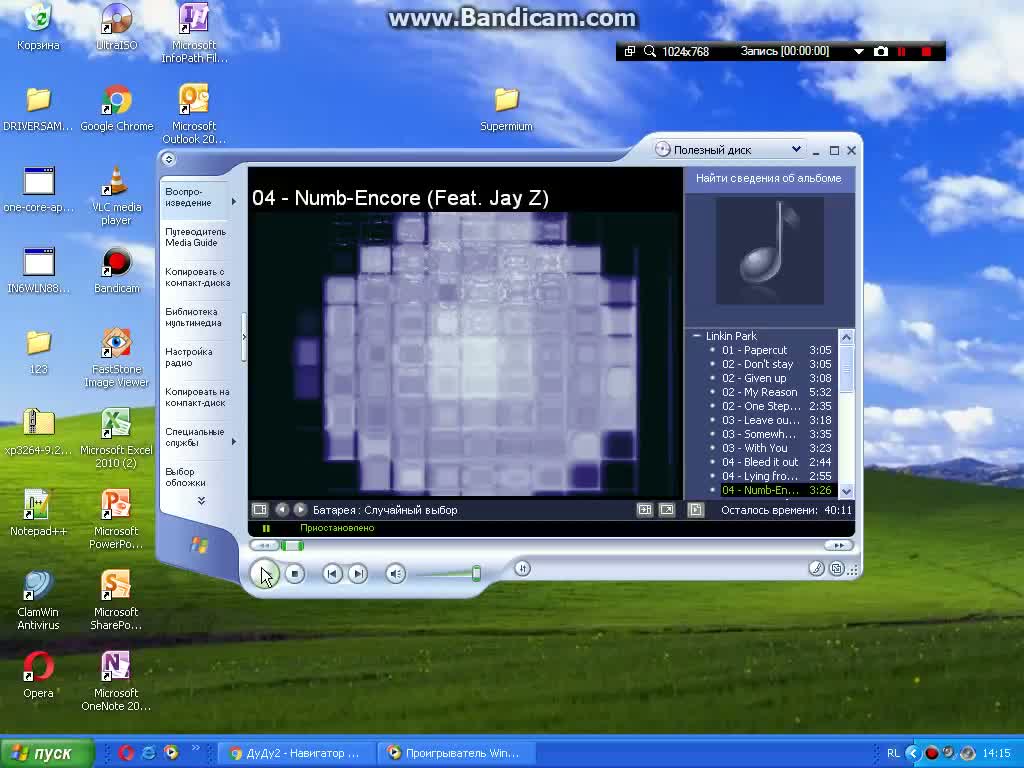Pause Bandicam recording
The height and width of the screenshot is (768, 1024).
point(903,52)
